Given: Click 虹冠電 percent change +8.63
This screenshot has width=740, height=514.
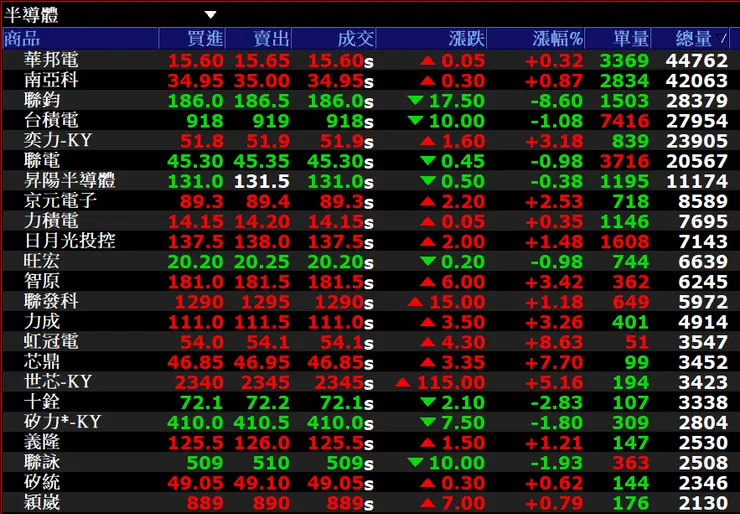Looking at the screenshot, I should (x=554, y=342).
